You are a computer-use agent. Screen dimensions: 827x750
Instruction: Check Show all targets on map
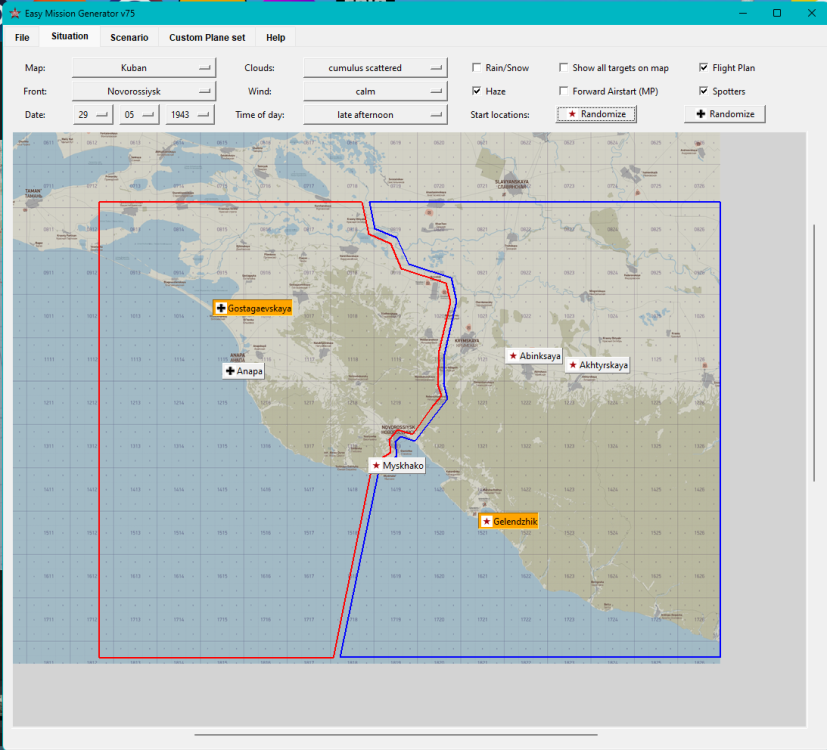click(x=564, y=68)
